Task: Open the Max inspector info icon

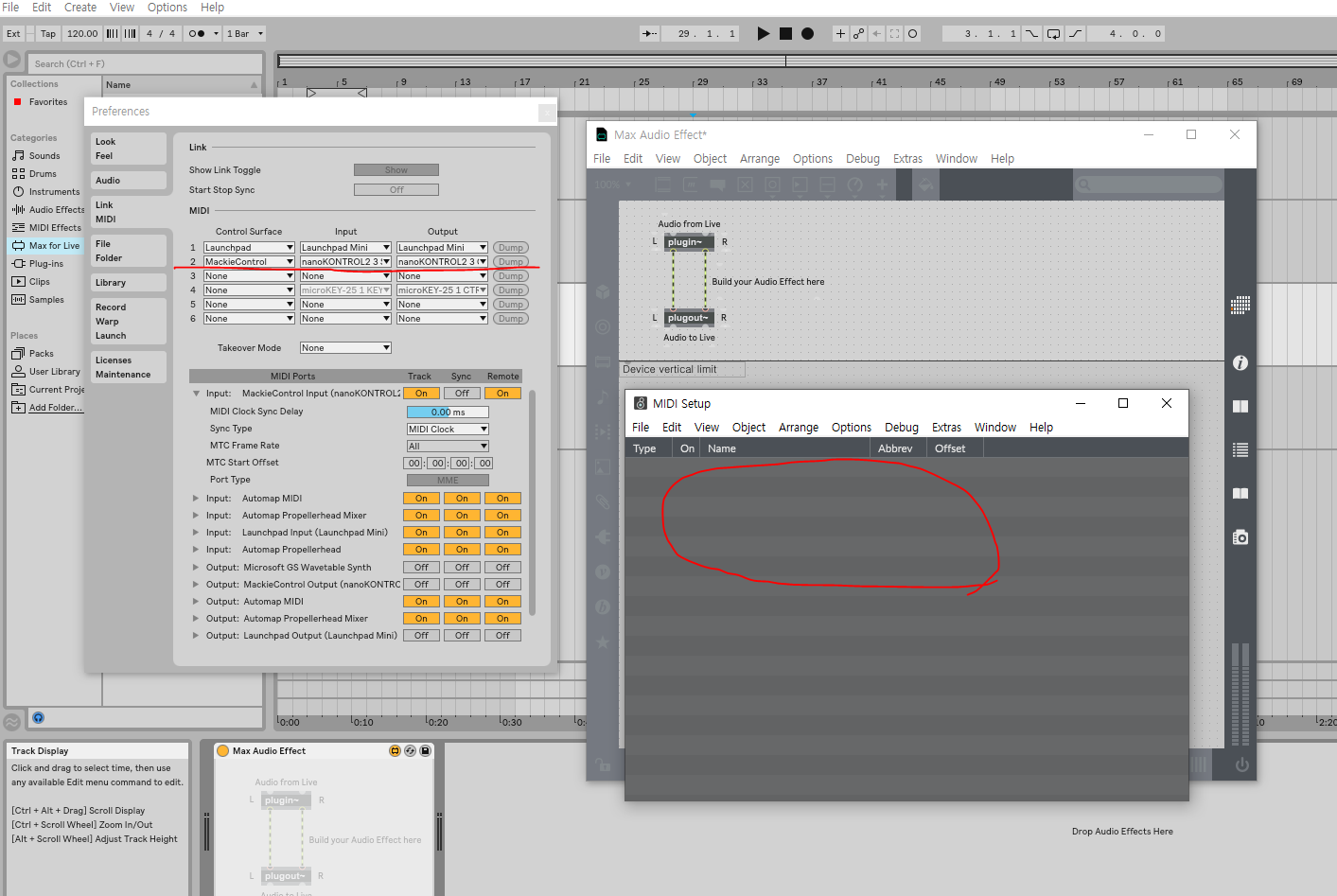Action: coord(1240,362)
